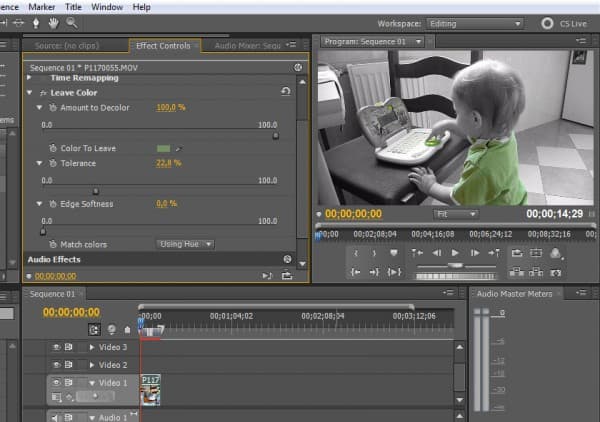Switch to the Audio Mixer tab
Screen dimensions: 600x422
pos(256,46)
